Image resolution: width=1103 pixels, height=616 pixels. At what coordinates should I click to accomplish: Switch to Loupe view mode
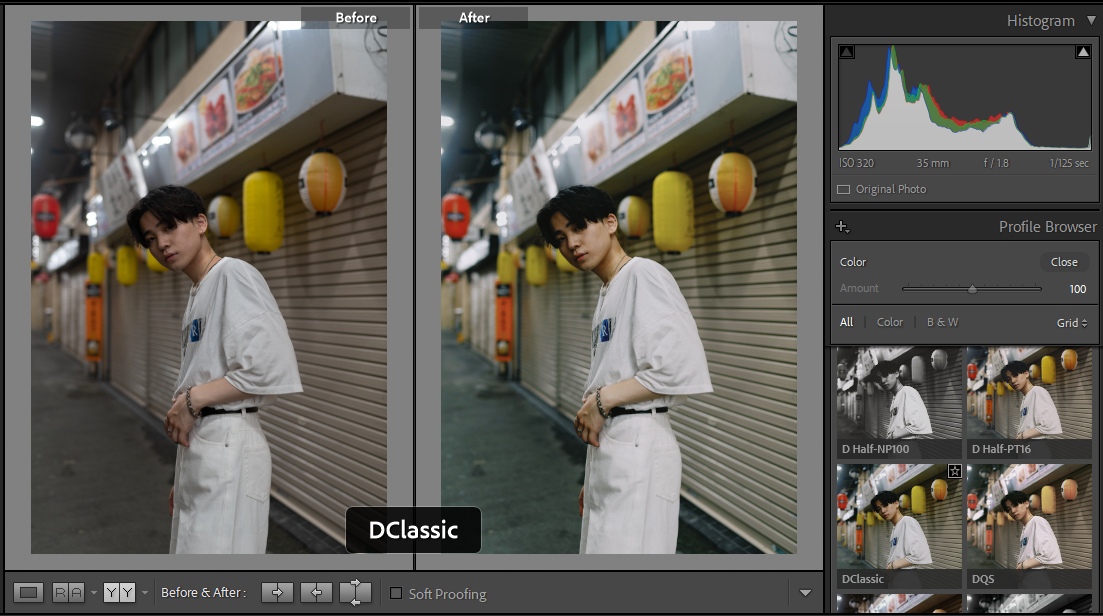click(29, 593)
